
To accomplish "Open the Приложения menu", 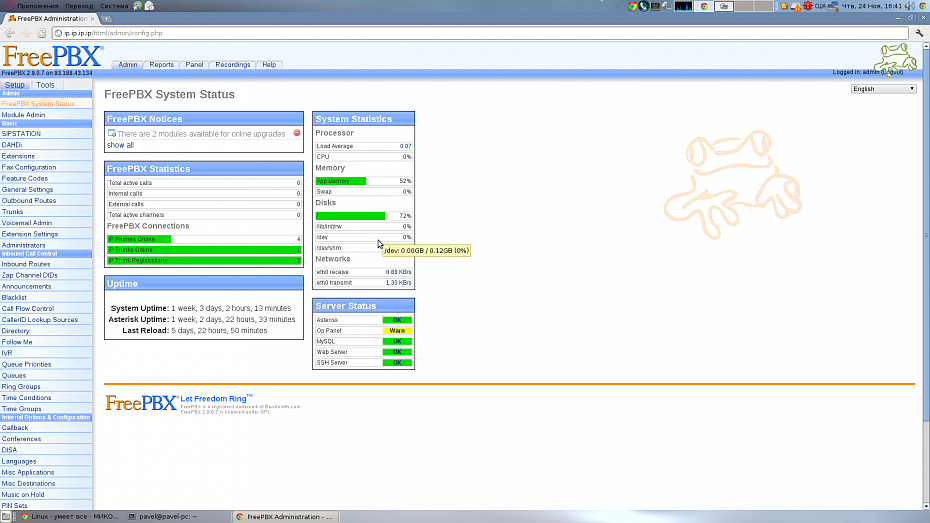I will [38, 6].
